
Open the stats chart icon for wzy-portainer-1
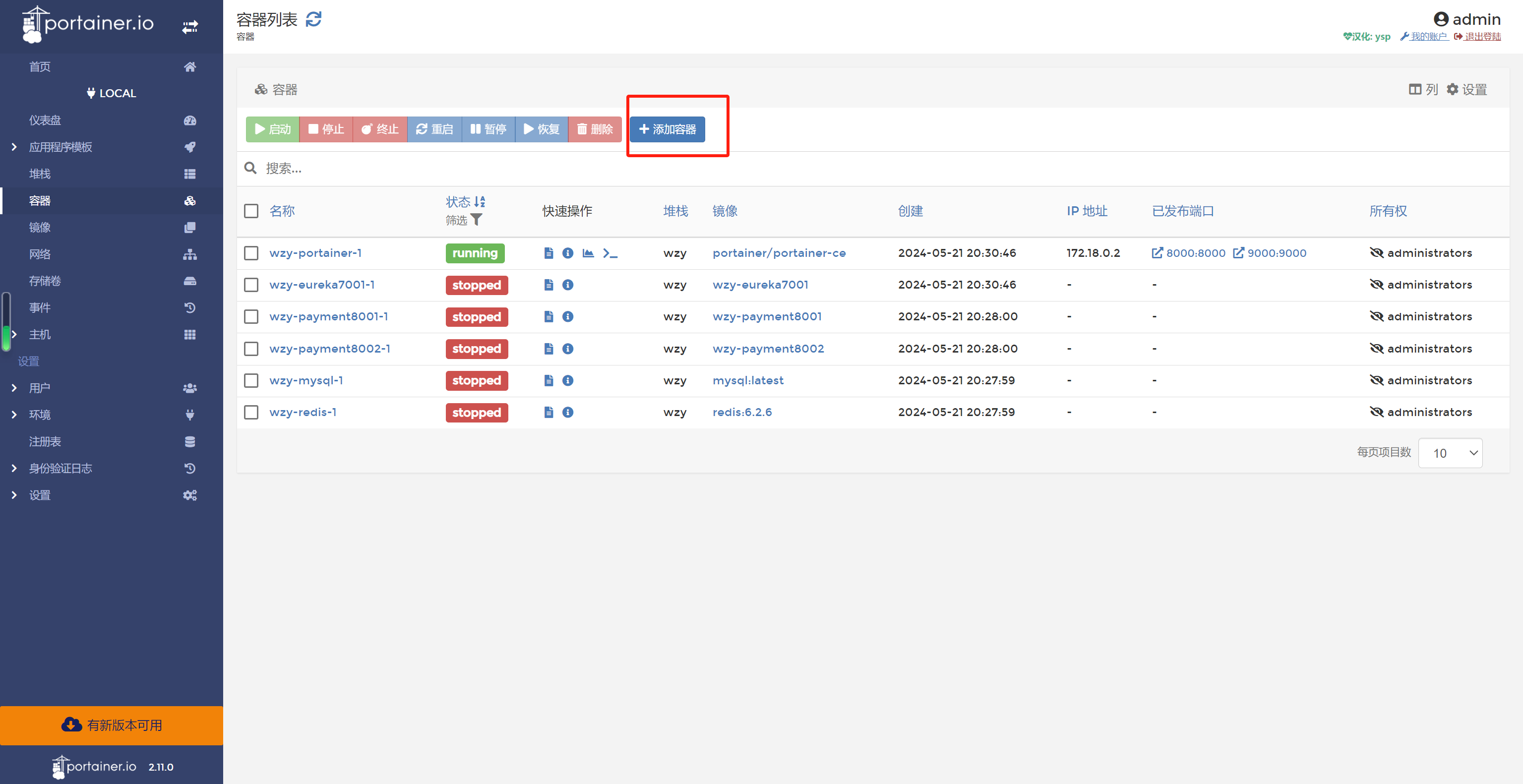click(588, 253)
